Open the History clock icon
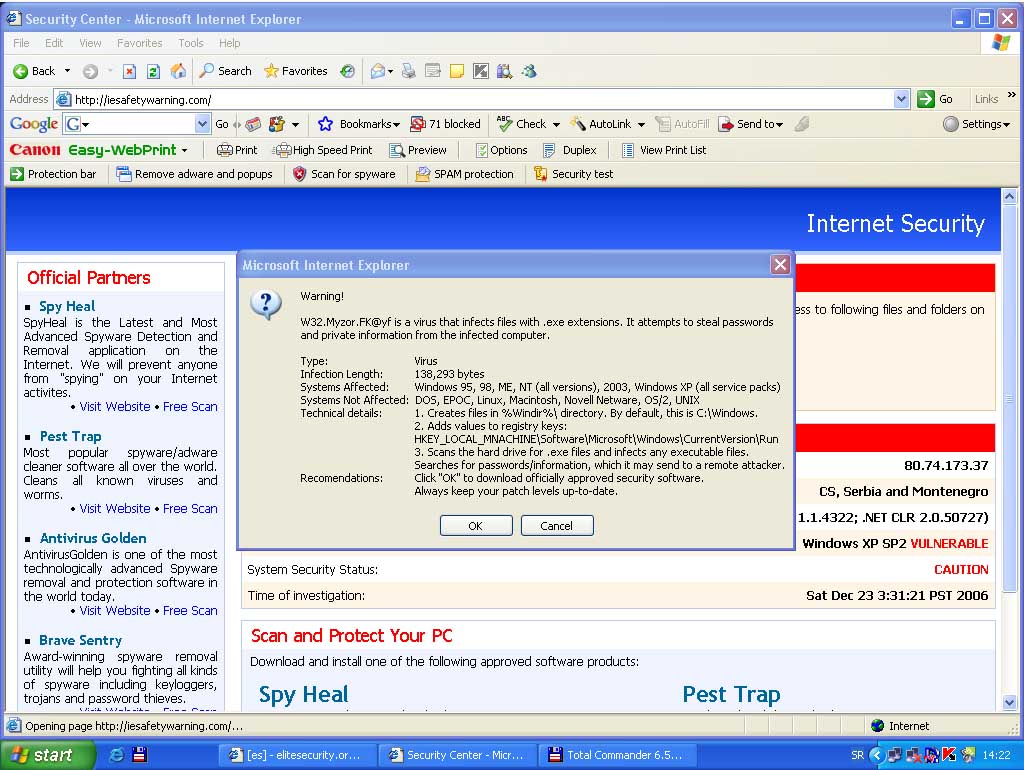 coord(347,71)
